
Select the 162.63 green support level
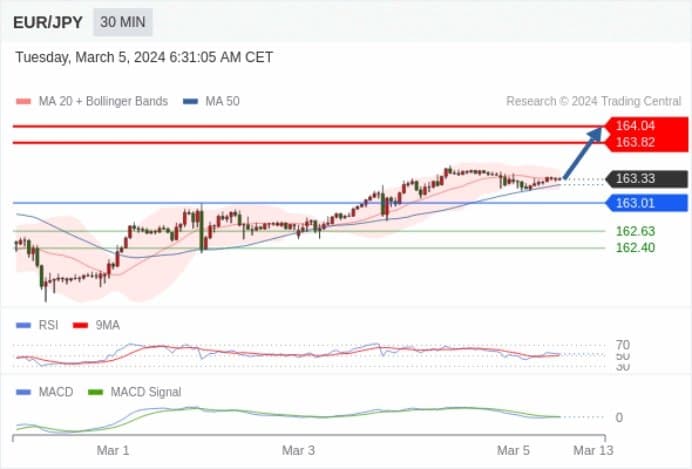(x=635, y=231)
